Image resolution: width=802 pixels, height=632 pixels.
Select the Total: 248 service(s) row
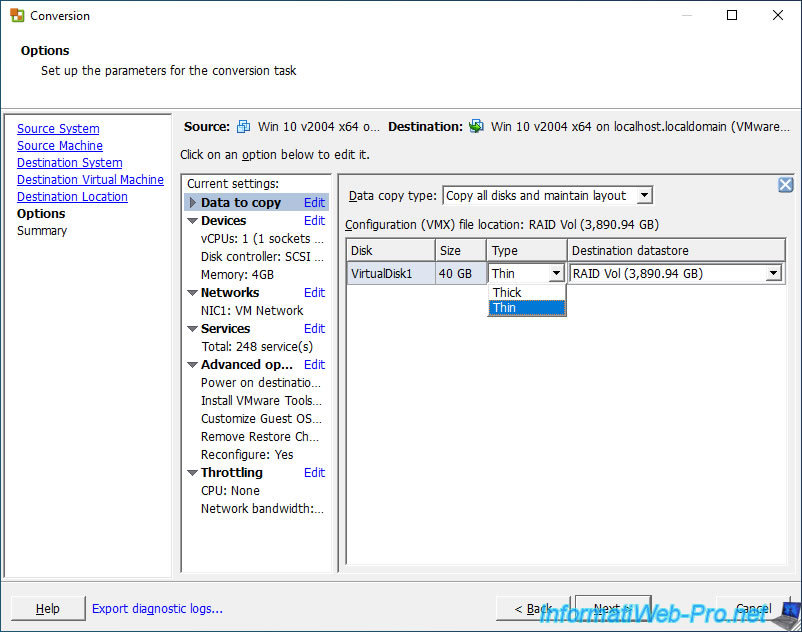257,347
